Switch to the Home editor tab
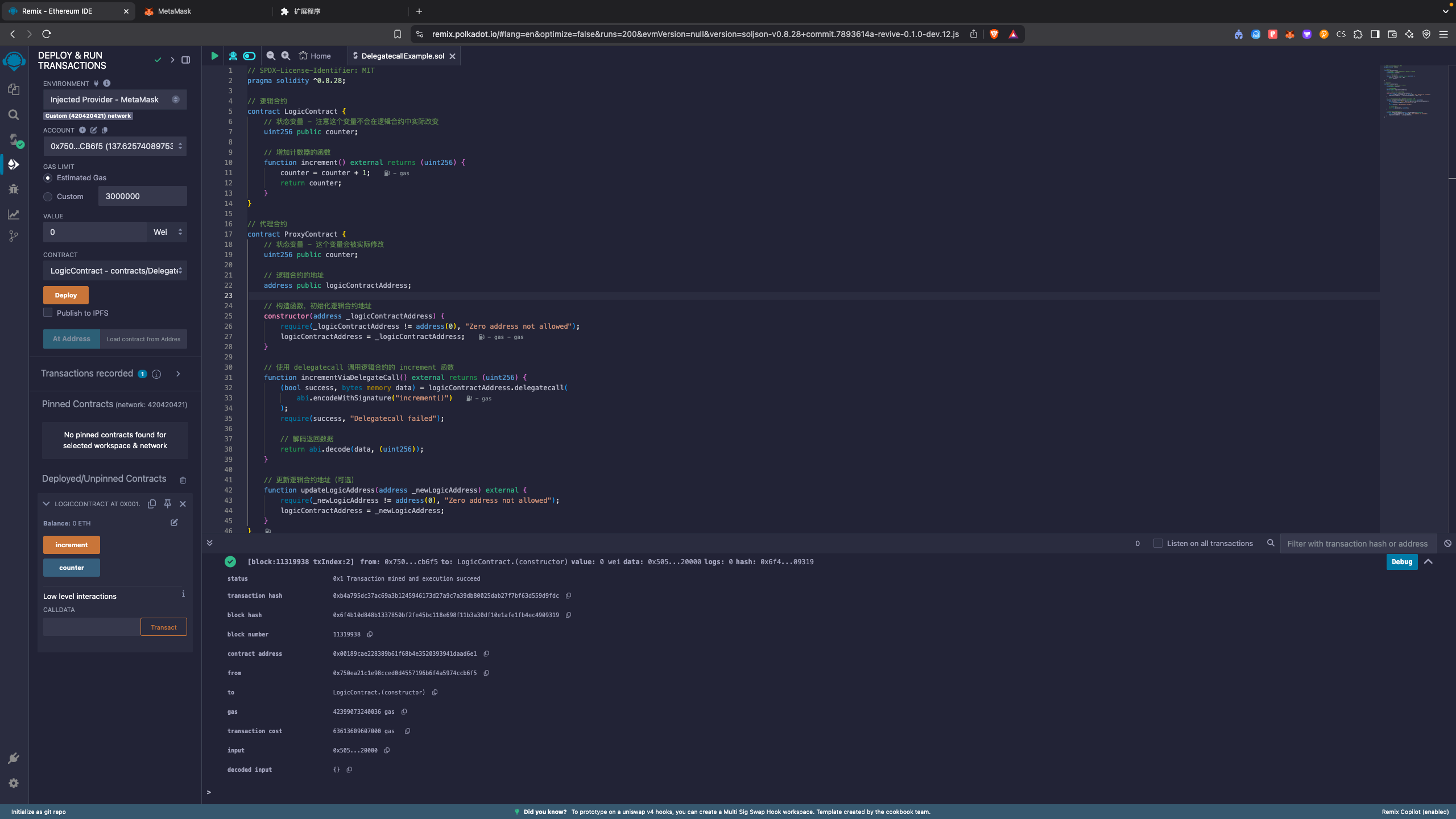The height and width of the screenshot is (819, 1456). 315,56
